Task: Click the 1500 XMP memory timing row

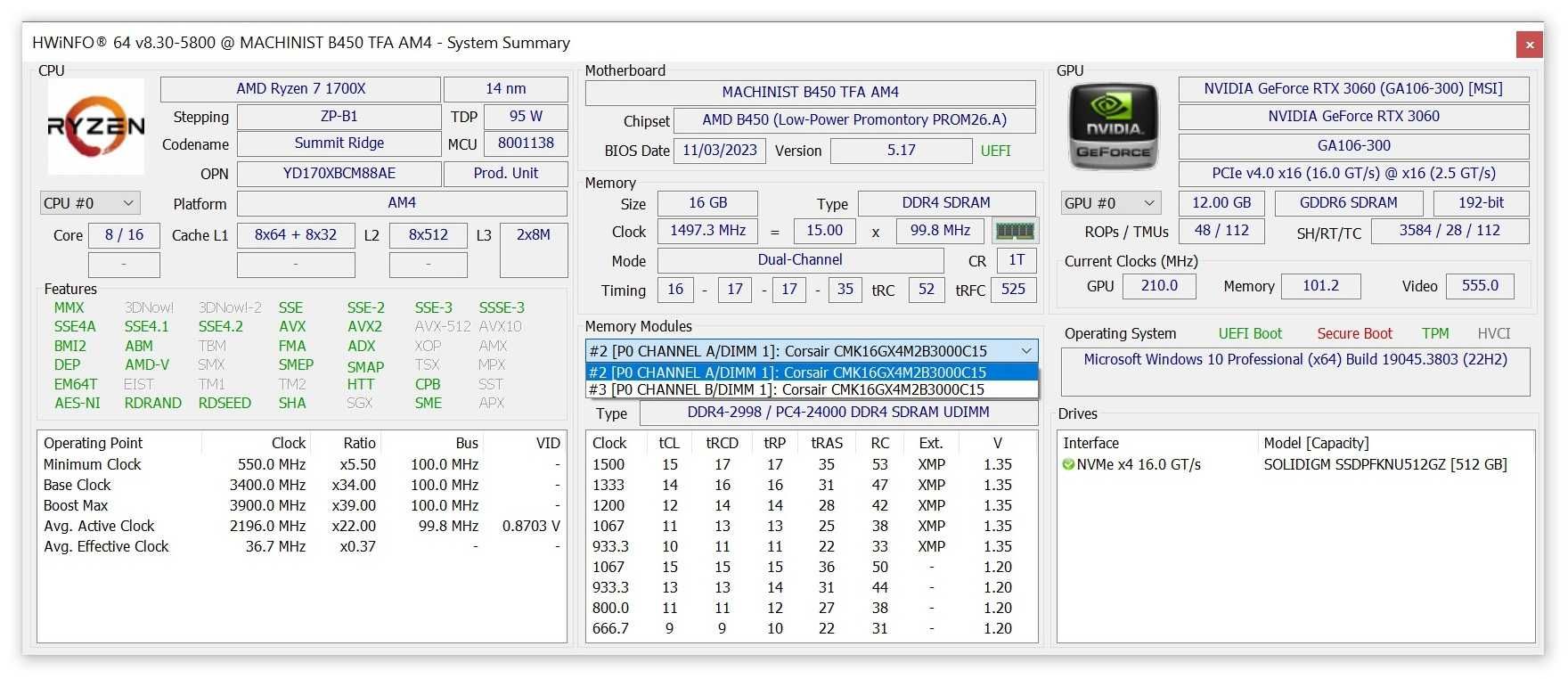Action: [812, 464]
